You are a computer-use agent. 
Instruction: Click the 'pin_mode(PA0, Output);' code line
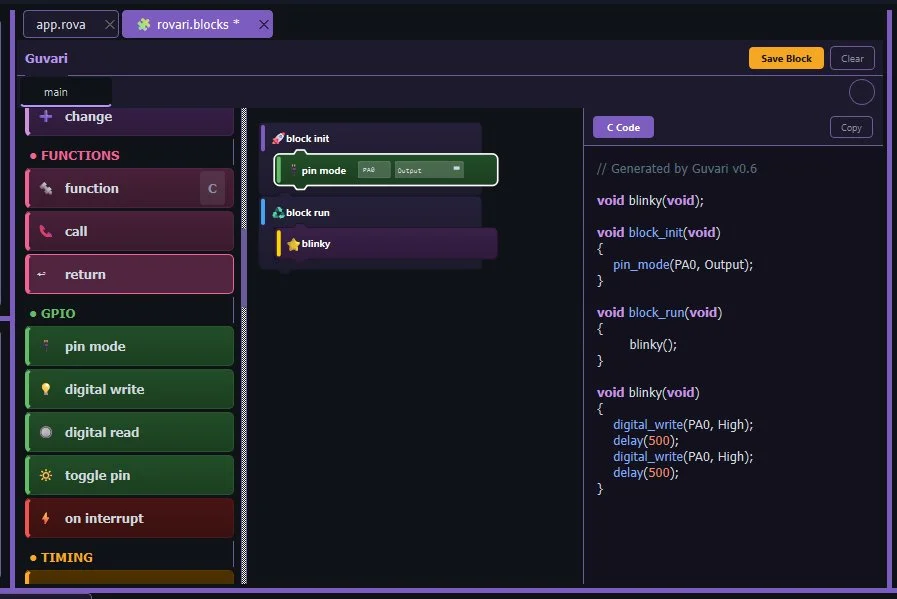(683, 265)
